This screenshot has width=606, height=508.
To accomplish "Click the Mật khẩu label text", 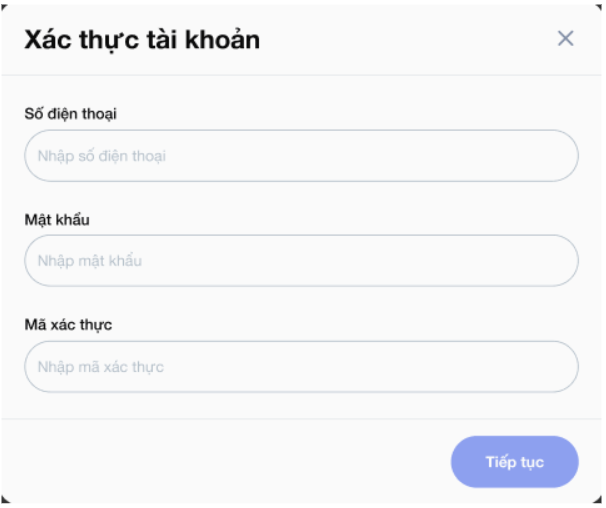I will (57, 220).
